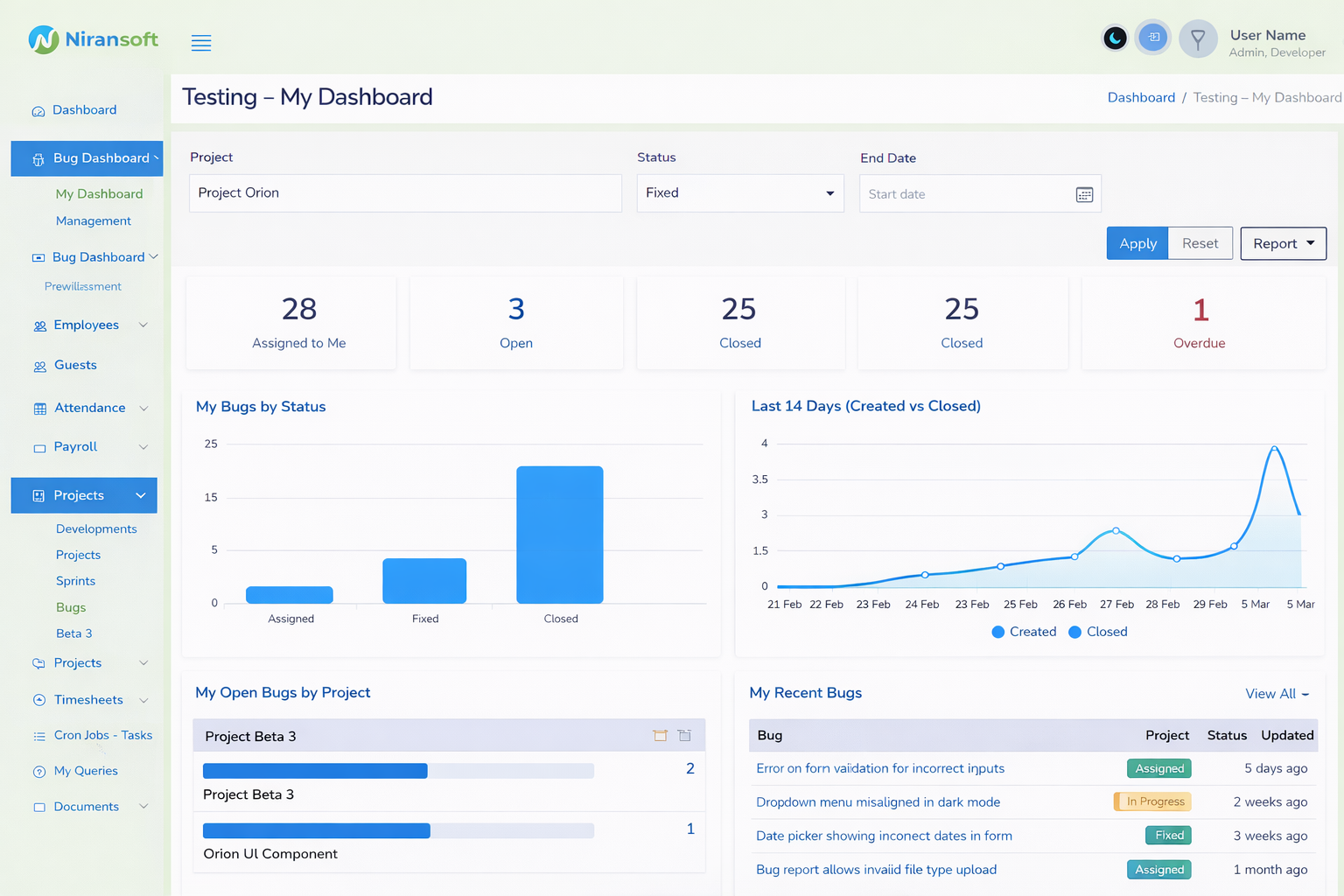Viewport: 1344px width, 896px height.
Task: Select the gray archive icon on Project Beta 3
Action: coord(684,735)
